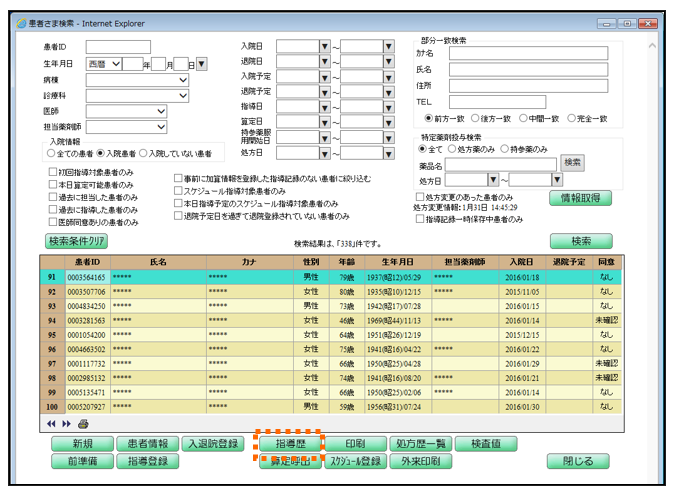Enable 初回指導対象患者のみ checkbox
The width and height of the screenshot is (679, 495).
(54, 172)
